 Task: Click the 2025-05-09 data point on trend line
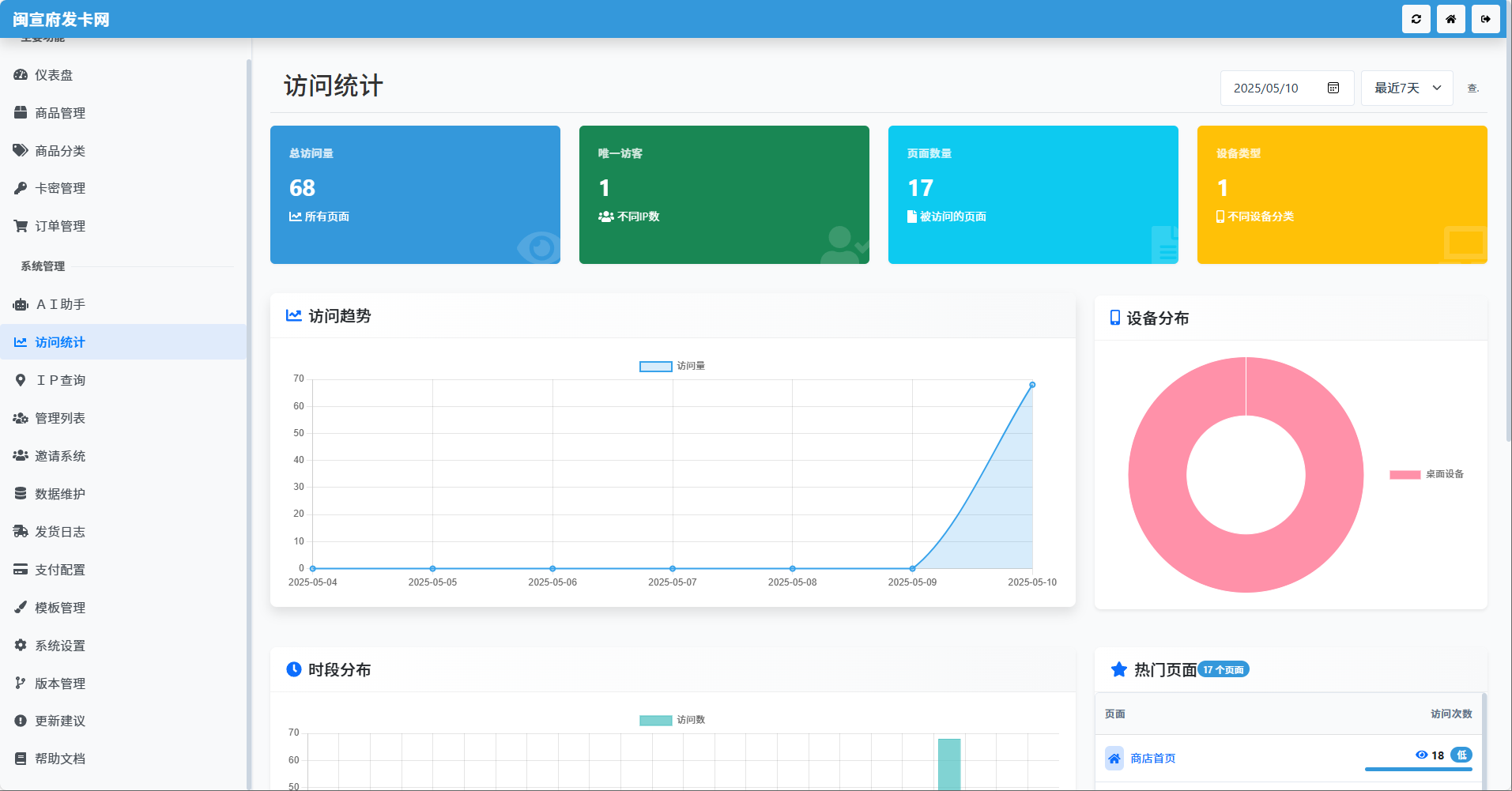pos(912,568)
